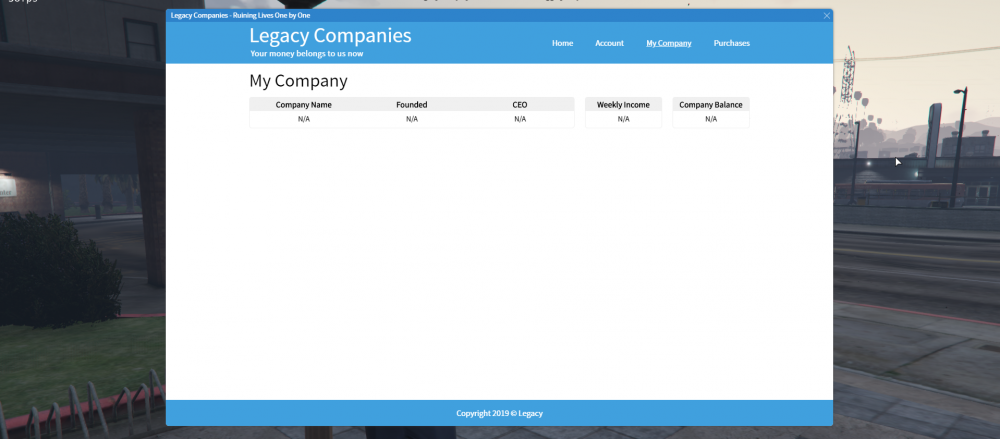The image size is (1000, 439).
Task: Select the My Company nav link
Action: click(x=668, y=43)
